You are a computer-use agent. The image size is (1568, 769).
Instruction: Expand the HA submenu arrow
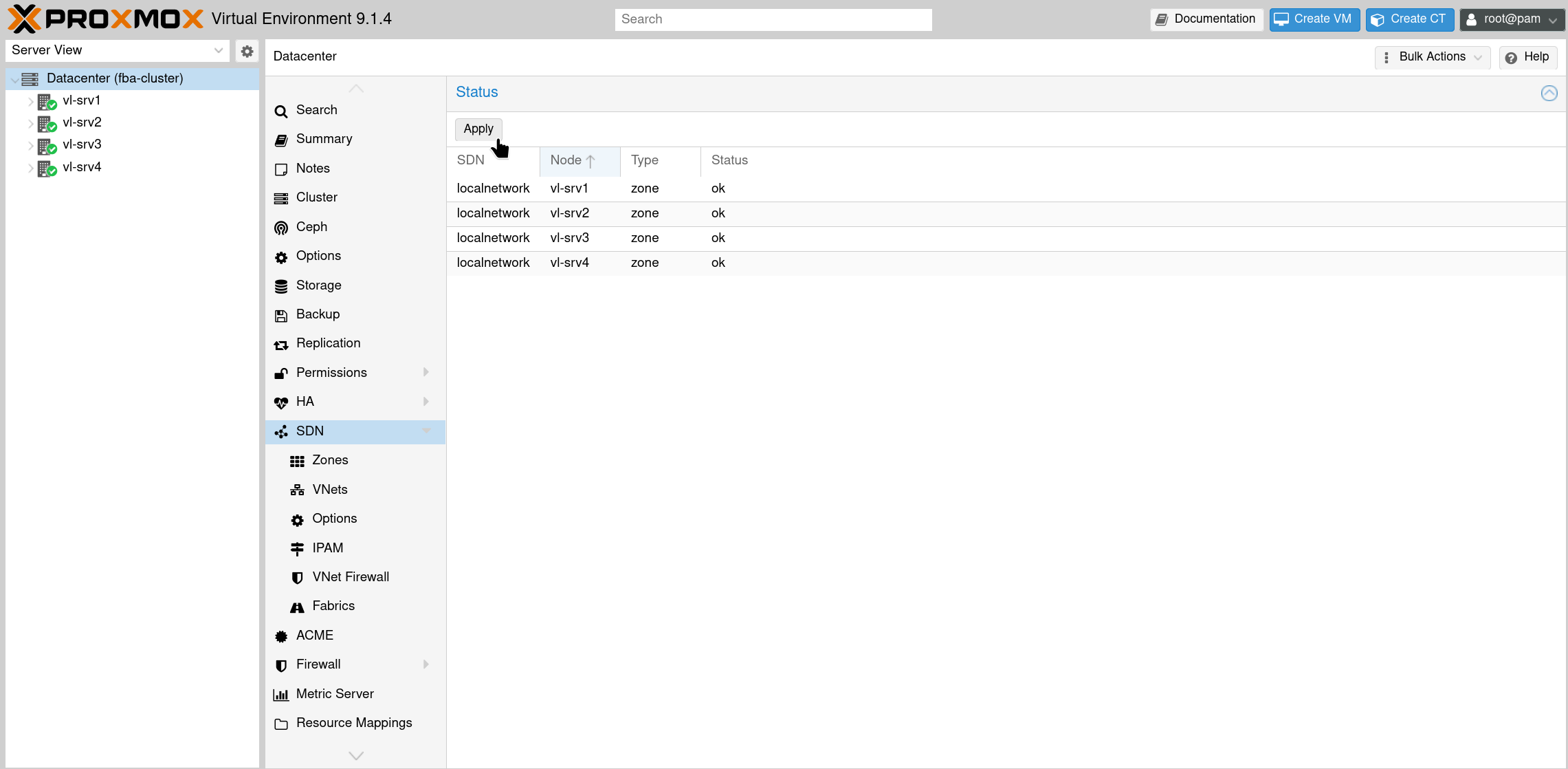(426, 401)
